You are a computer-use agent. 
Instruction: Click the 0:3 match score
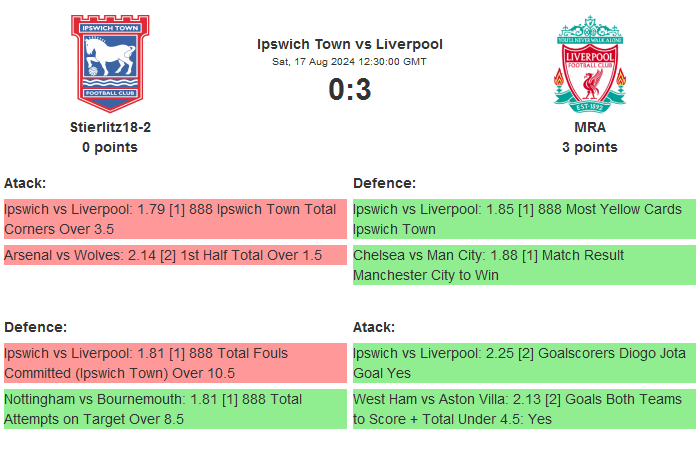[x=350, y=90]
